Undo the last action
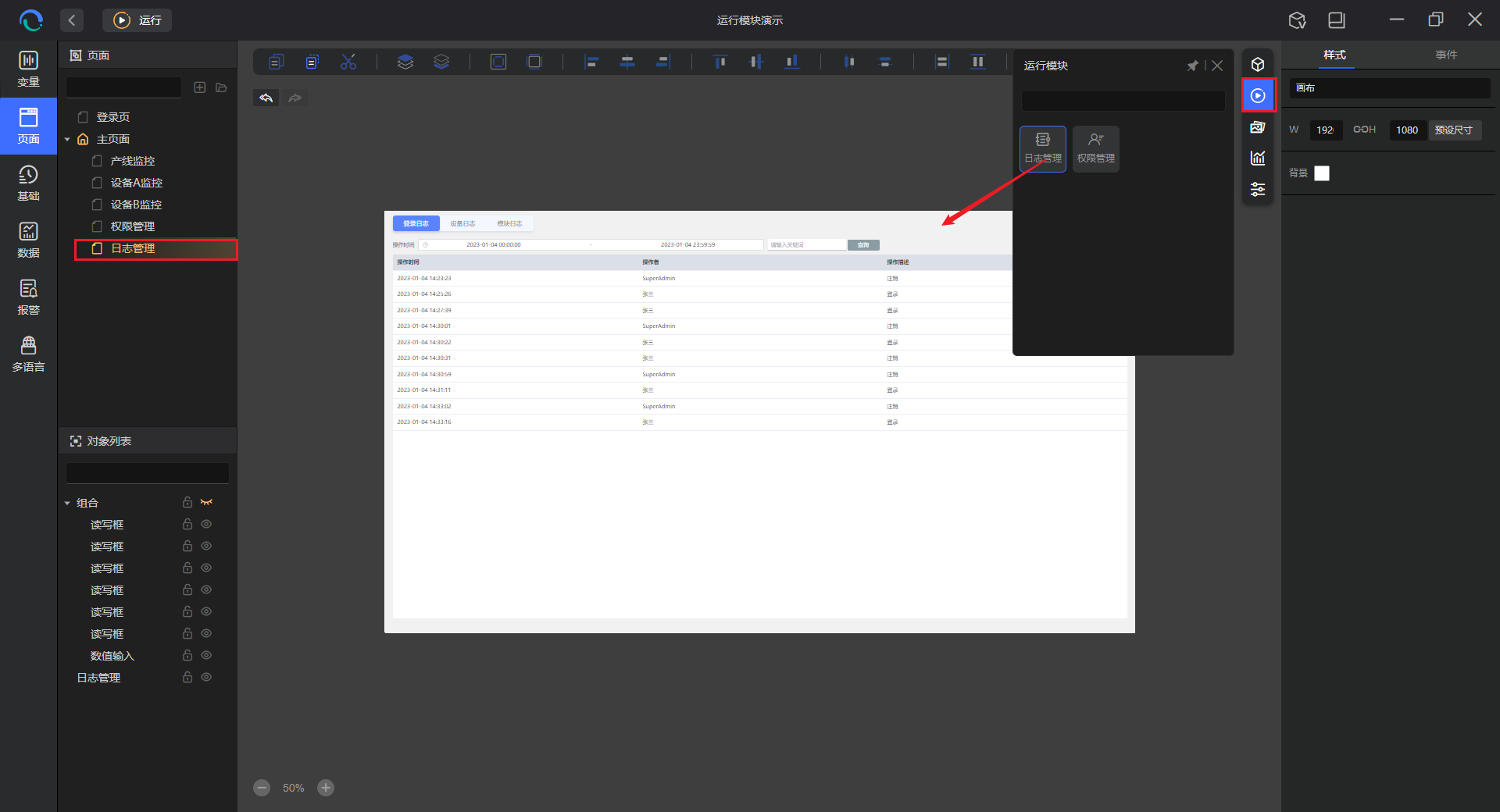The image size is (1500, 812). [x=266, y=98]
